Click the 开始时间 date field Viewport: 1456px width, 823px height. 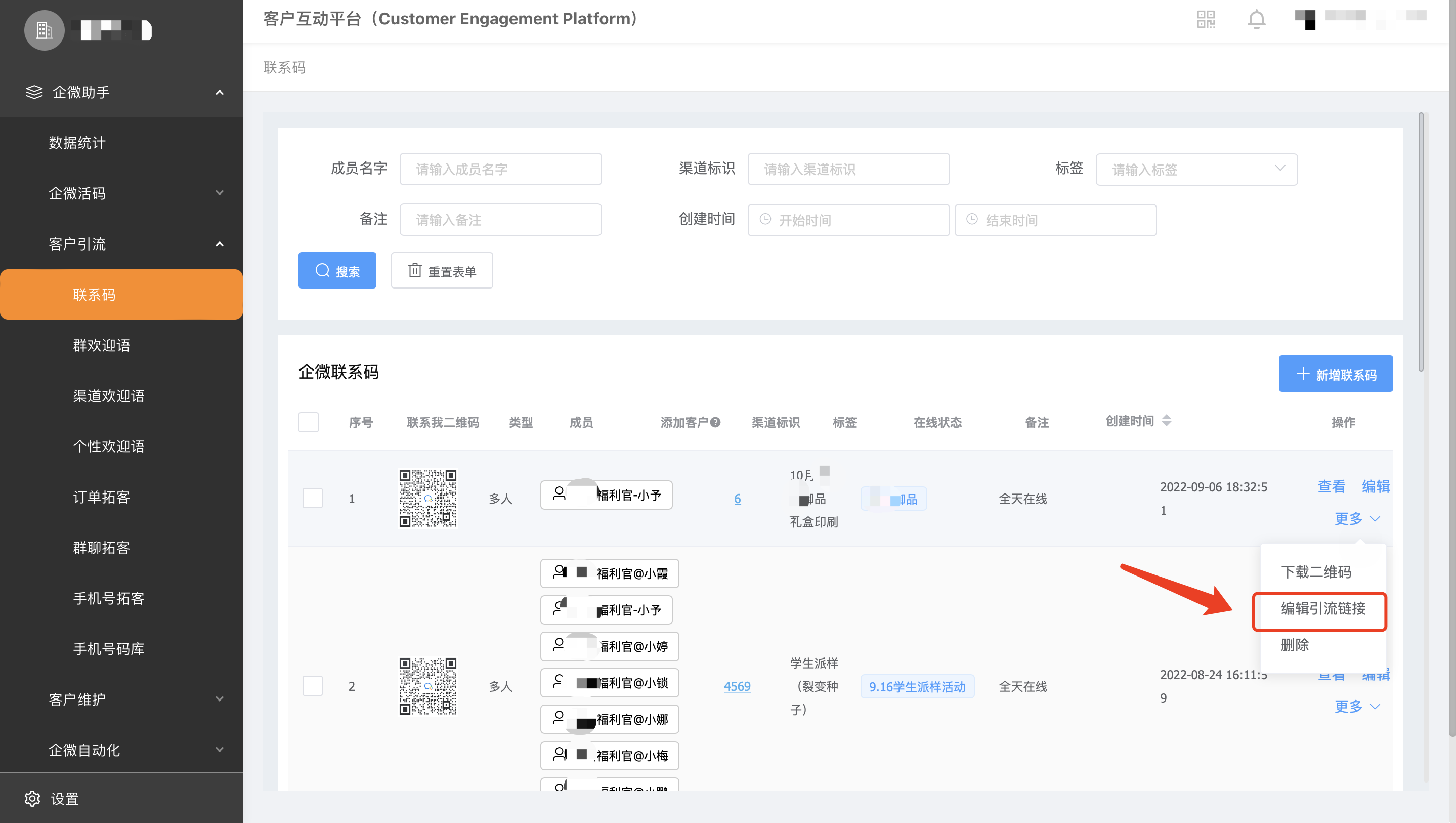tap(848, 220)
